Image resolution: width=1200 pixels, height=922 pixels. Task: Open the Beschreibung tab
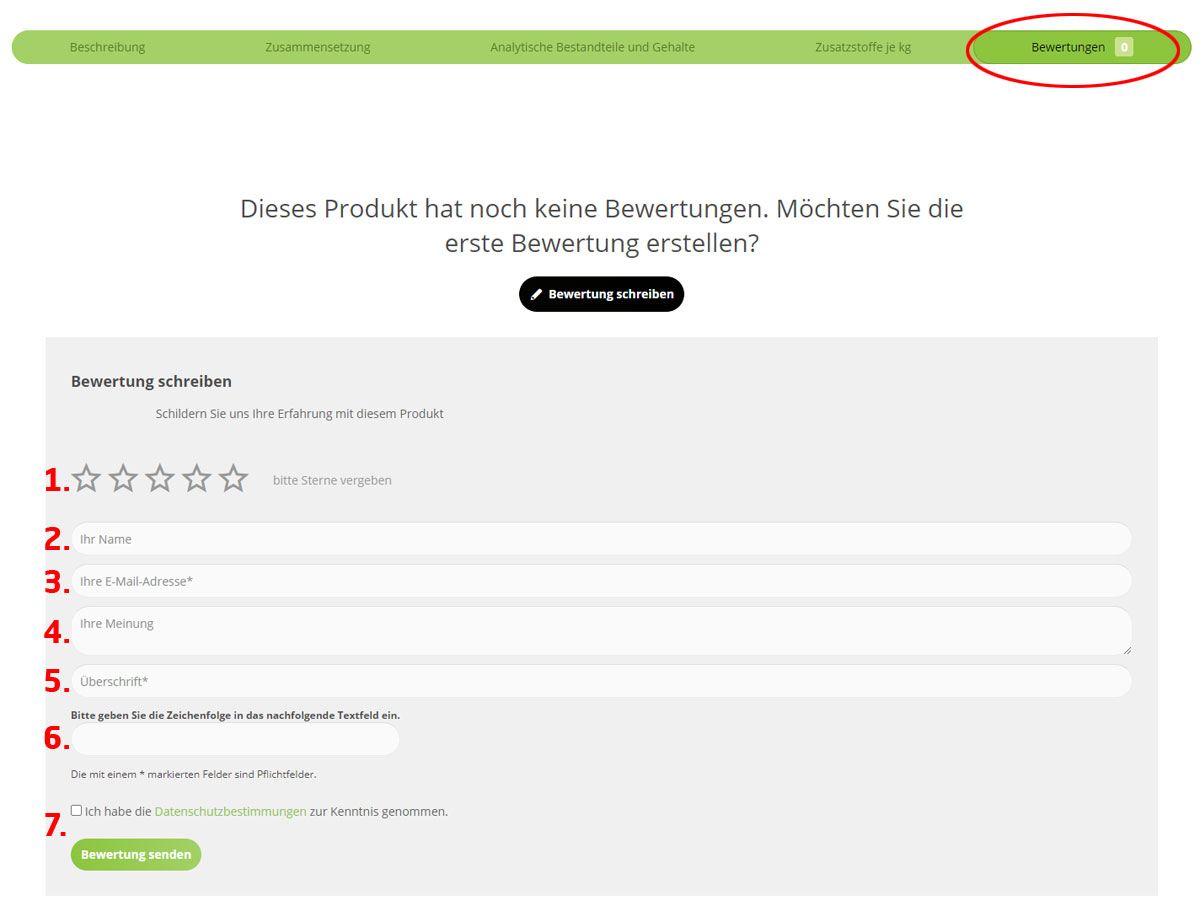point(107,47)
